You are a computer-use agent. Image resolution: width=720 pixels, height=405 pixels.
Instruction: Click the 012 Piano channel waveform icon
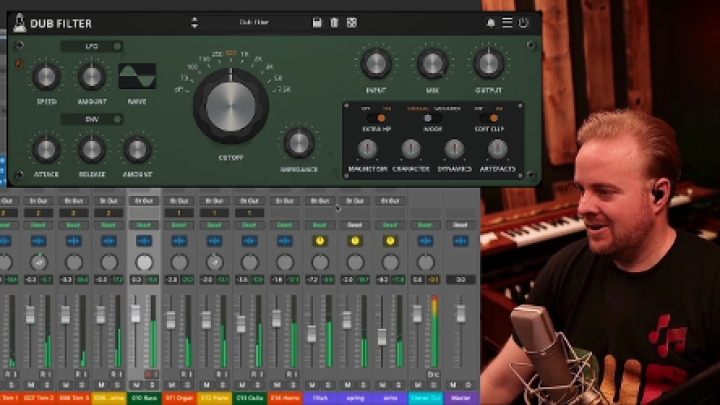coord(214,241)
